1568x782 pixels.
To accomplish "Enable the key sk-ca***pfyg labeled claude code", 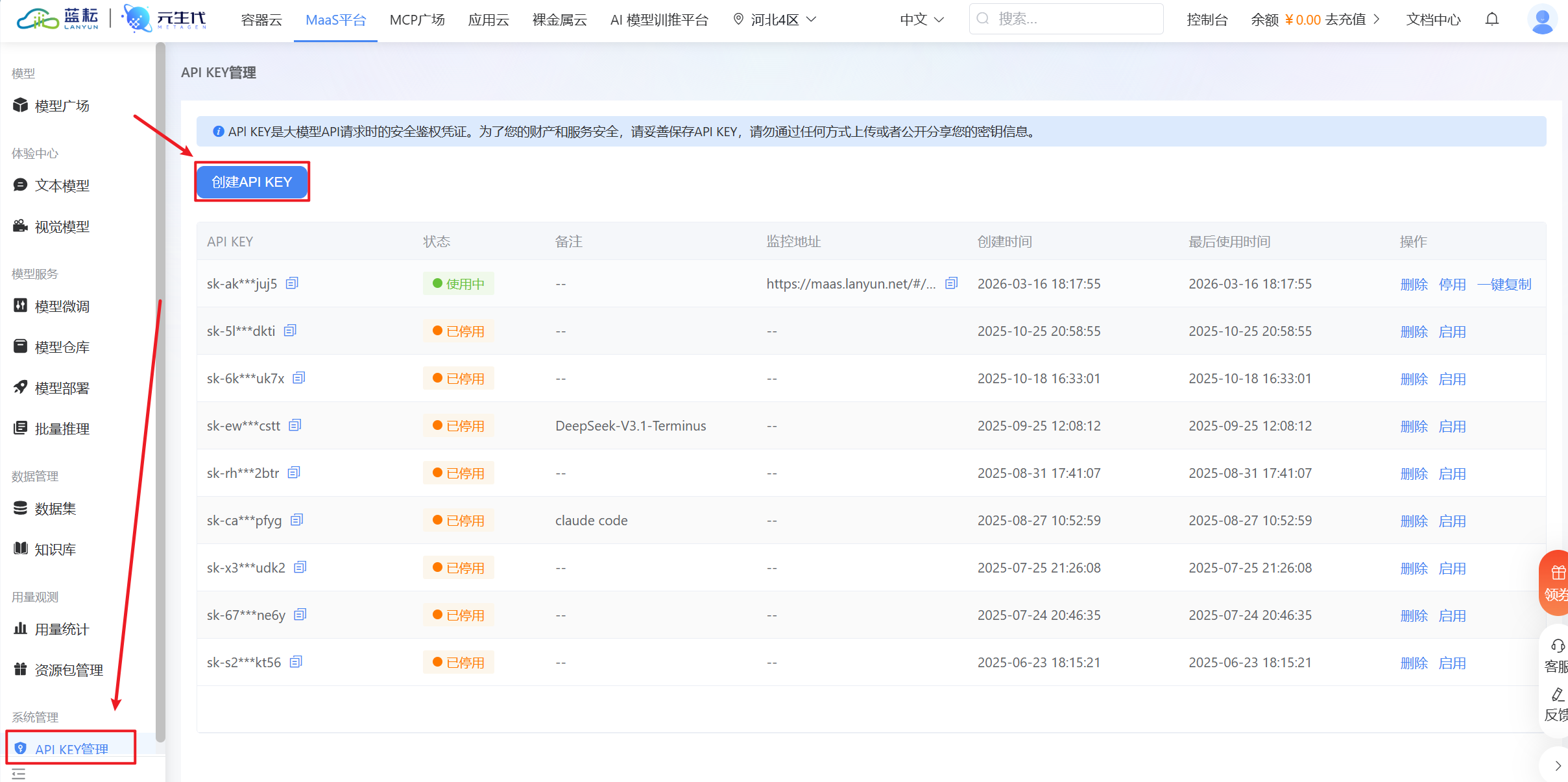I will (1453, 520).
